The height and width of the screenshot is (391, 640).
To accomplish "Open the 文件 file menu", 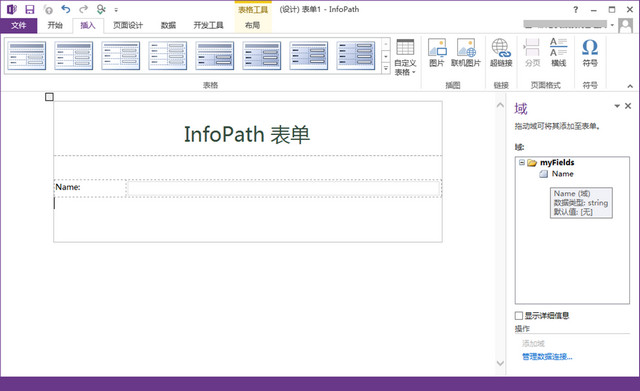I will coord(19,25).
